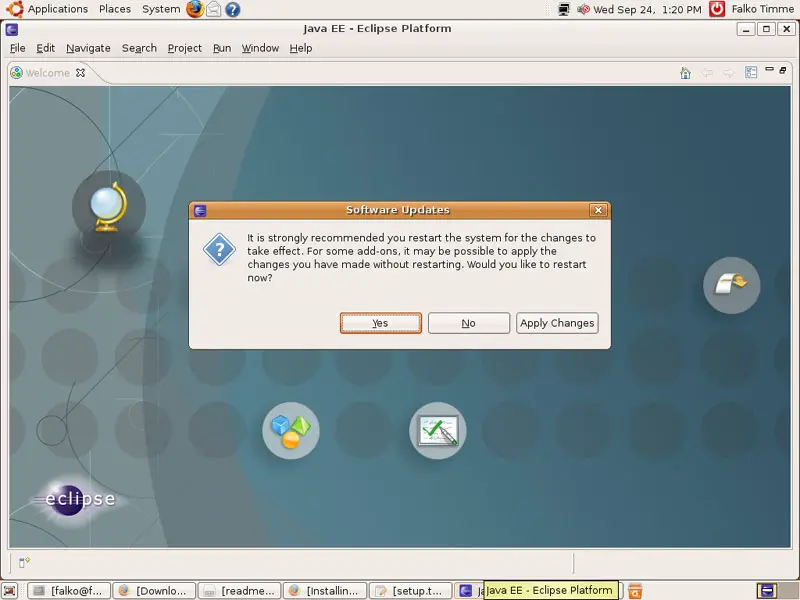Click the navigate back arrow in Welcome toolbar
Screen dimensions: 800x600
pos(707,73)
